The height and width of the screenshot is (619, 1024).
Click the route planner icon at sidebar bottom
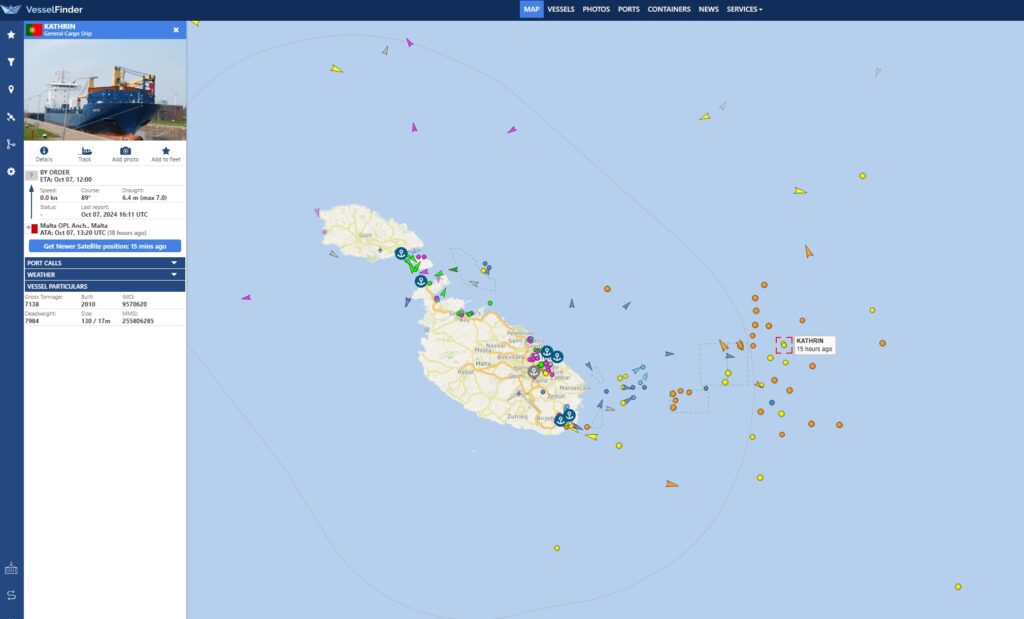(x=11, y=595)
